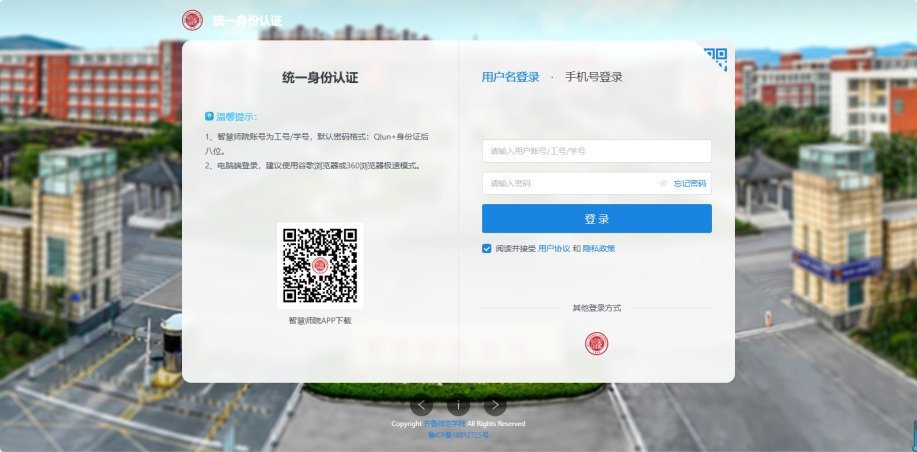Click the school name link in the copyright line
The width and height of the screenshot is (917, 452).
pyautogui.click(x=444, y=424)
